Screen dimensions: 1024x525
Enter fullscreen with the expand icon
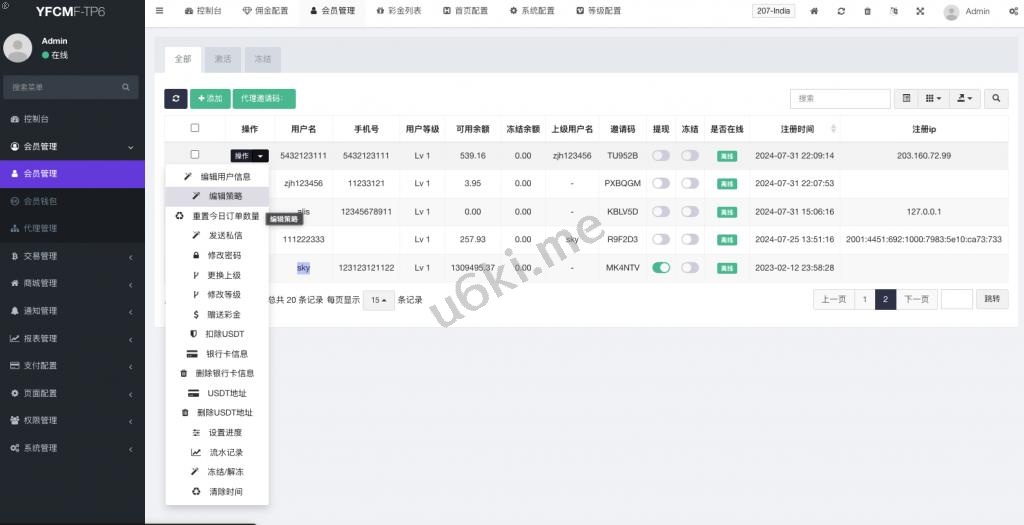click(x=920, y=11)
